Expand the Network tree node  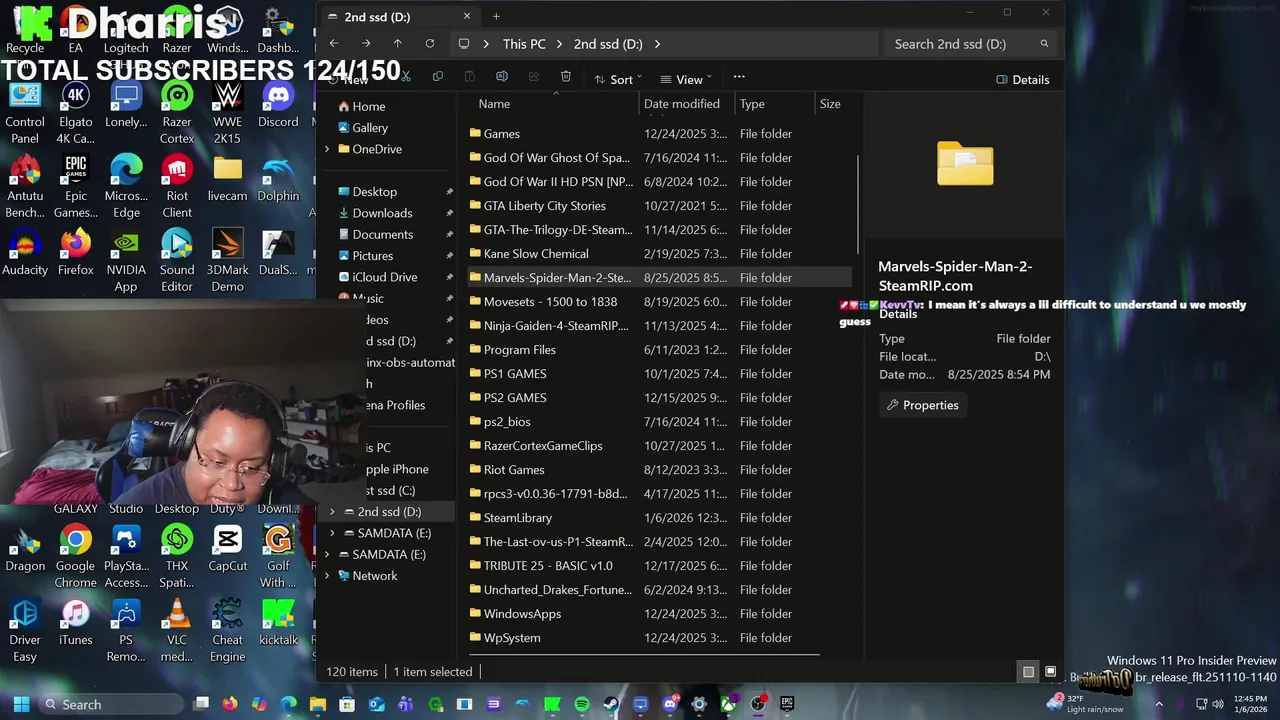[x=327, y=576]
